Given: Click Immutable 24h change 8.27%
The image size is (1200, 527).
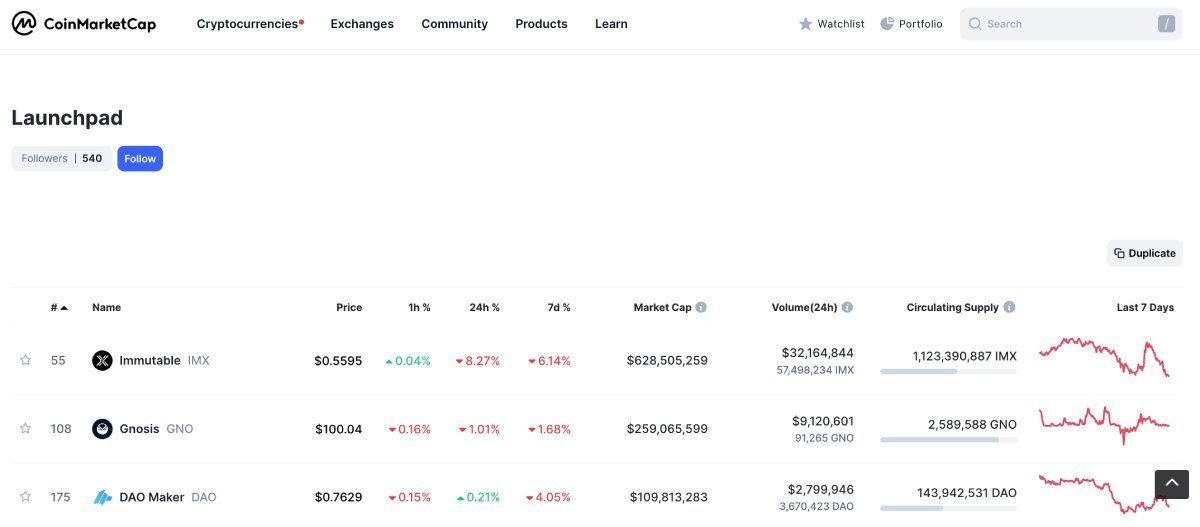Looking at the screenshot, I should [x=477, y=360].
